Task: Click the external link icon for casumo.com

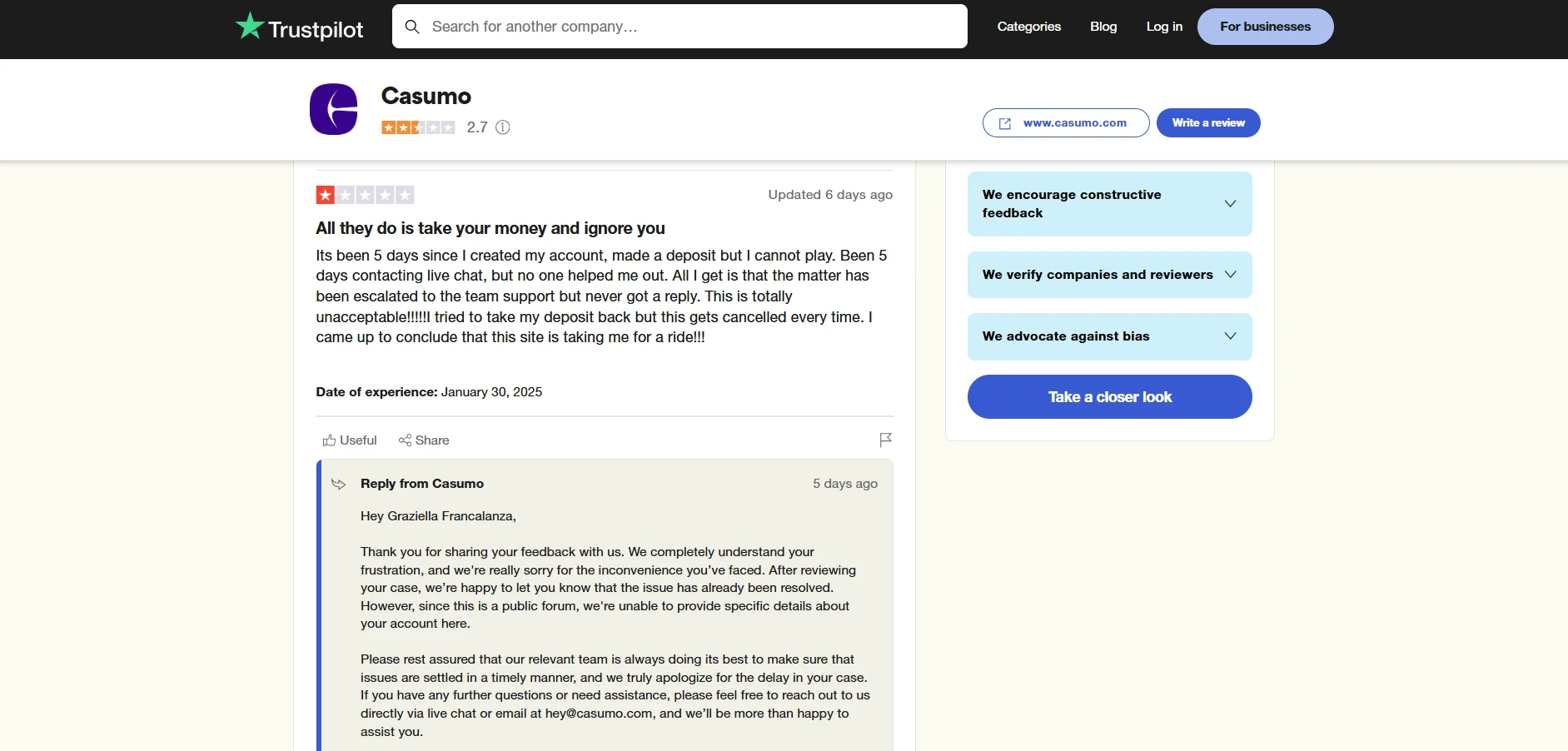Action: [1005, 123]
